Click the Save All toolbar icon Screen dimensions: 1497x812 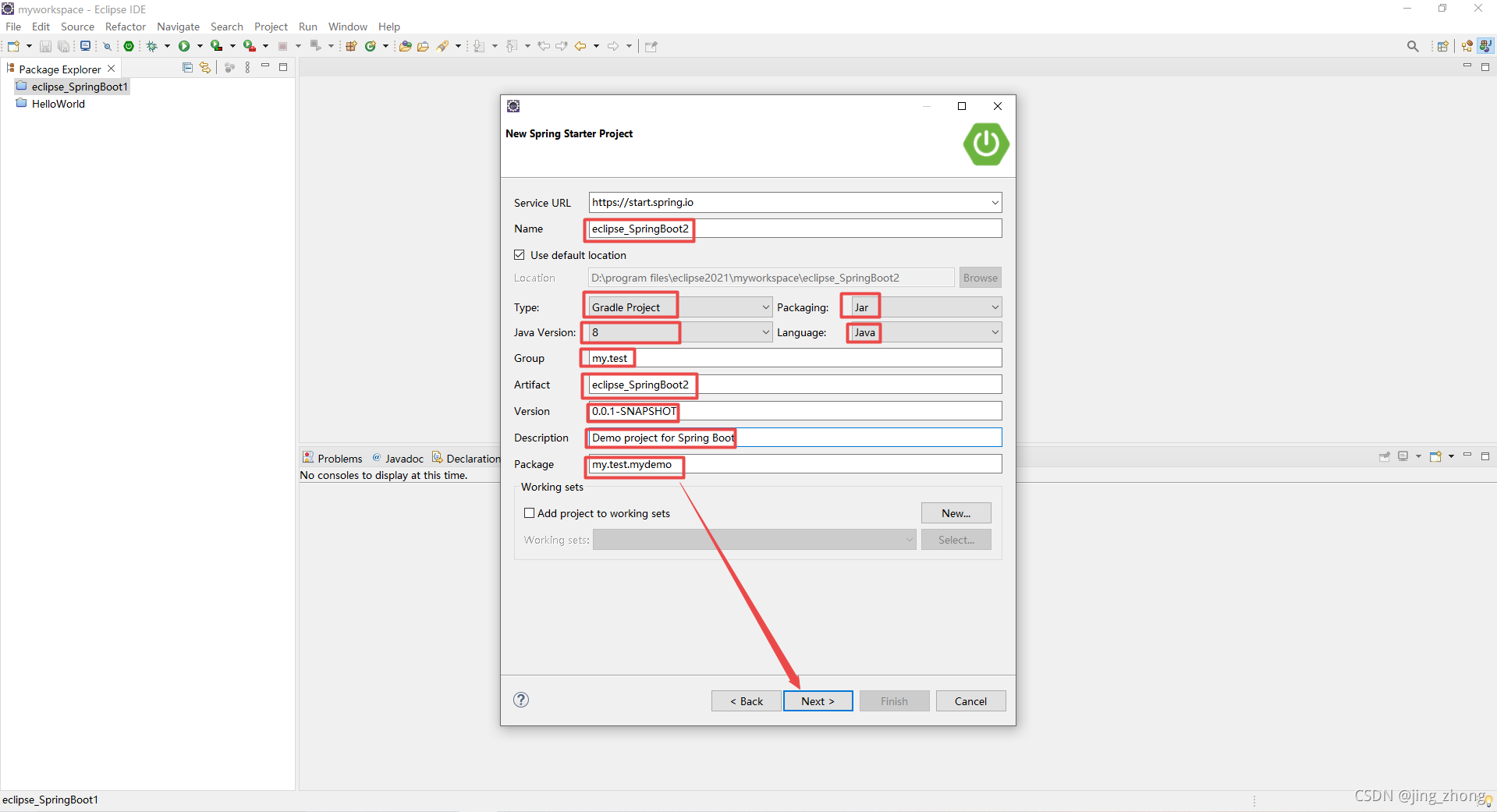point(63,46)
